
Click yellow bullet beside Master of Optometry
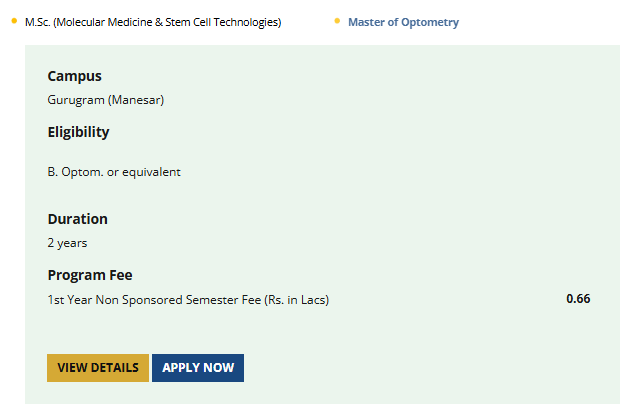(337, 21)
